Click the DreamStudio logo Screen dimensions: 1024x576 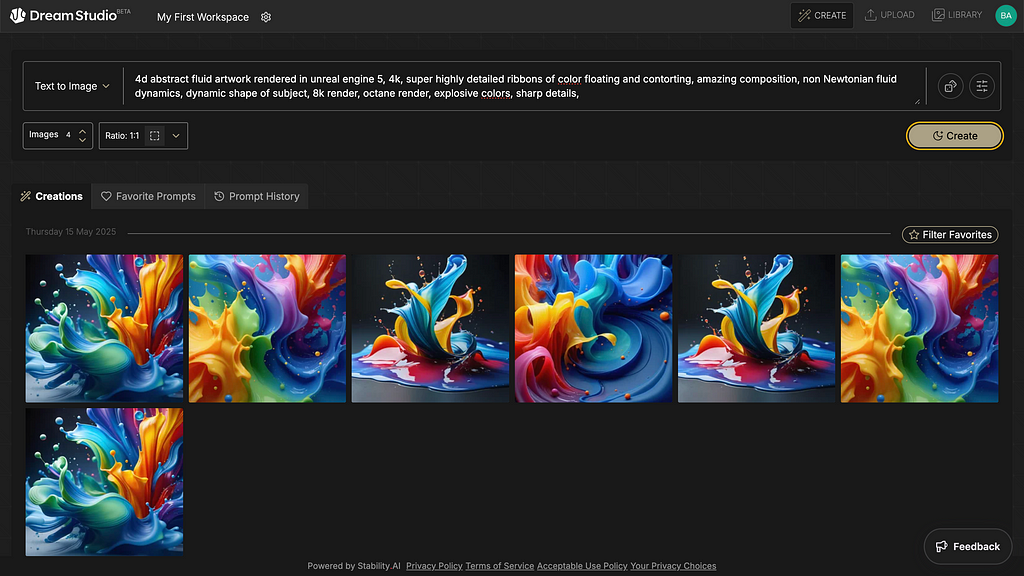click(x=70, y=15)
